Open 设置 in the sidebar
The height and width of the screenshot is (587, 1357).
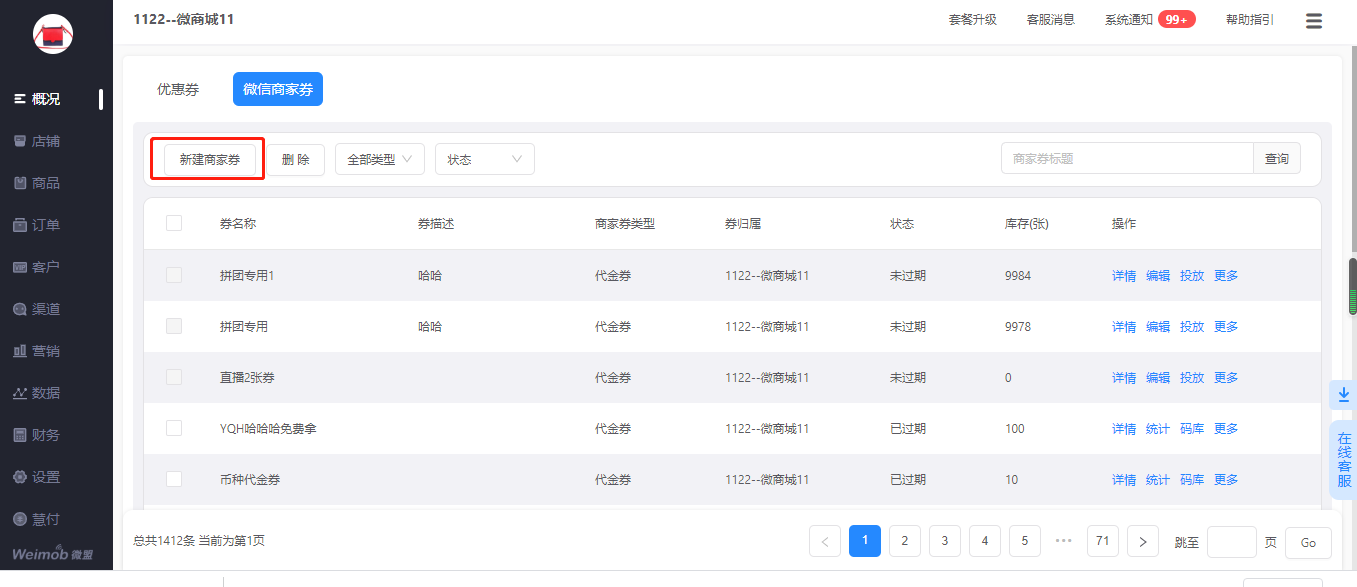pos(46,477)
